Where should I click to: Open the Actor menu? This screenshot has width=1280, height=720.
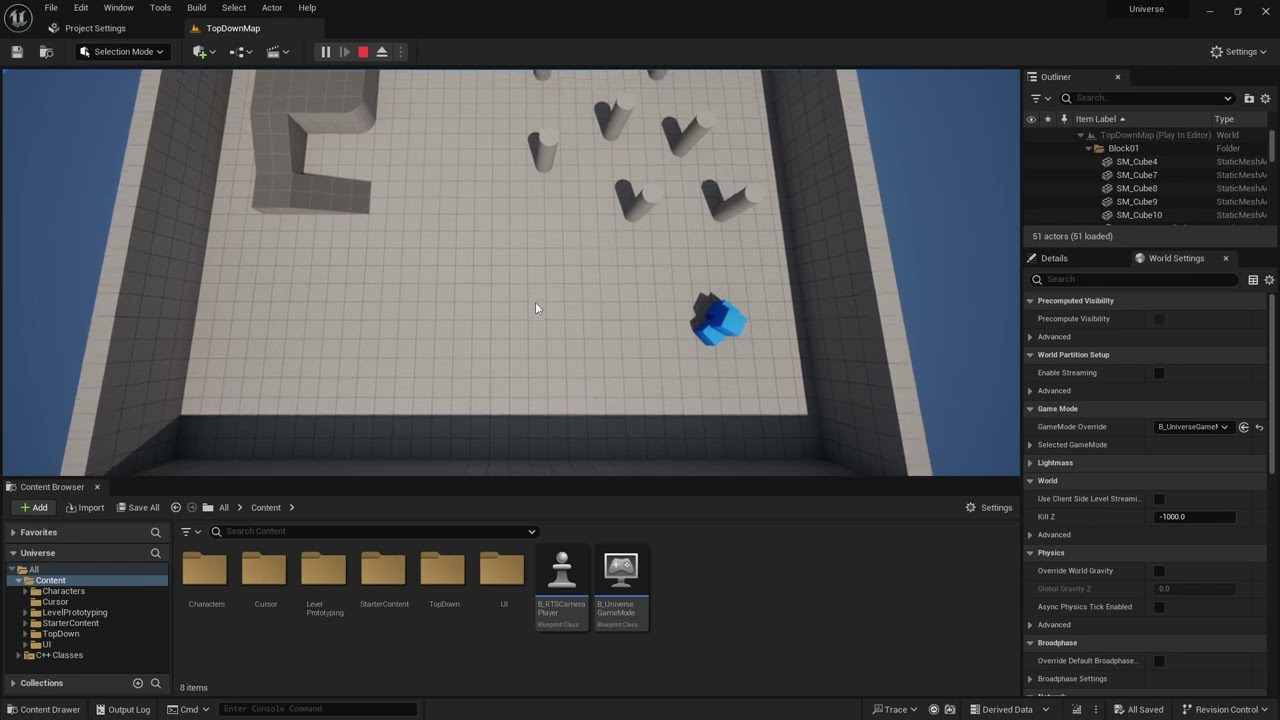(x=272, y=8)
